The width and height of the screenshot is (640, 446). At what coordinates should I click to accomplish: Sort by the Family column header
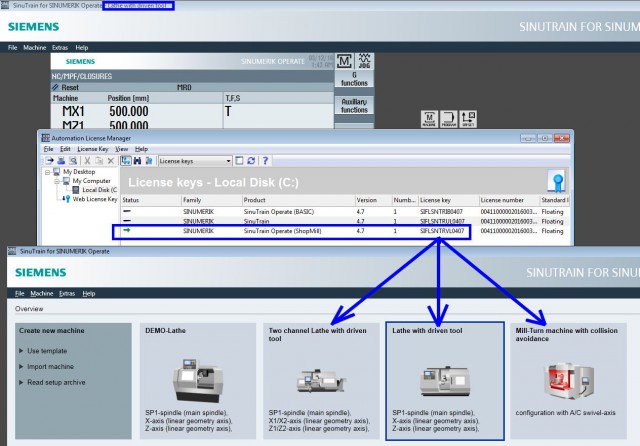[211, 200]
